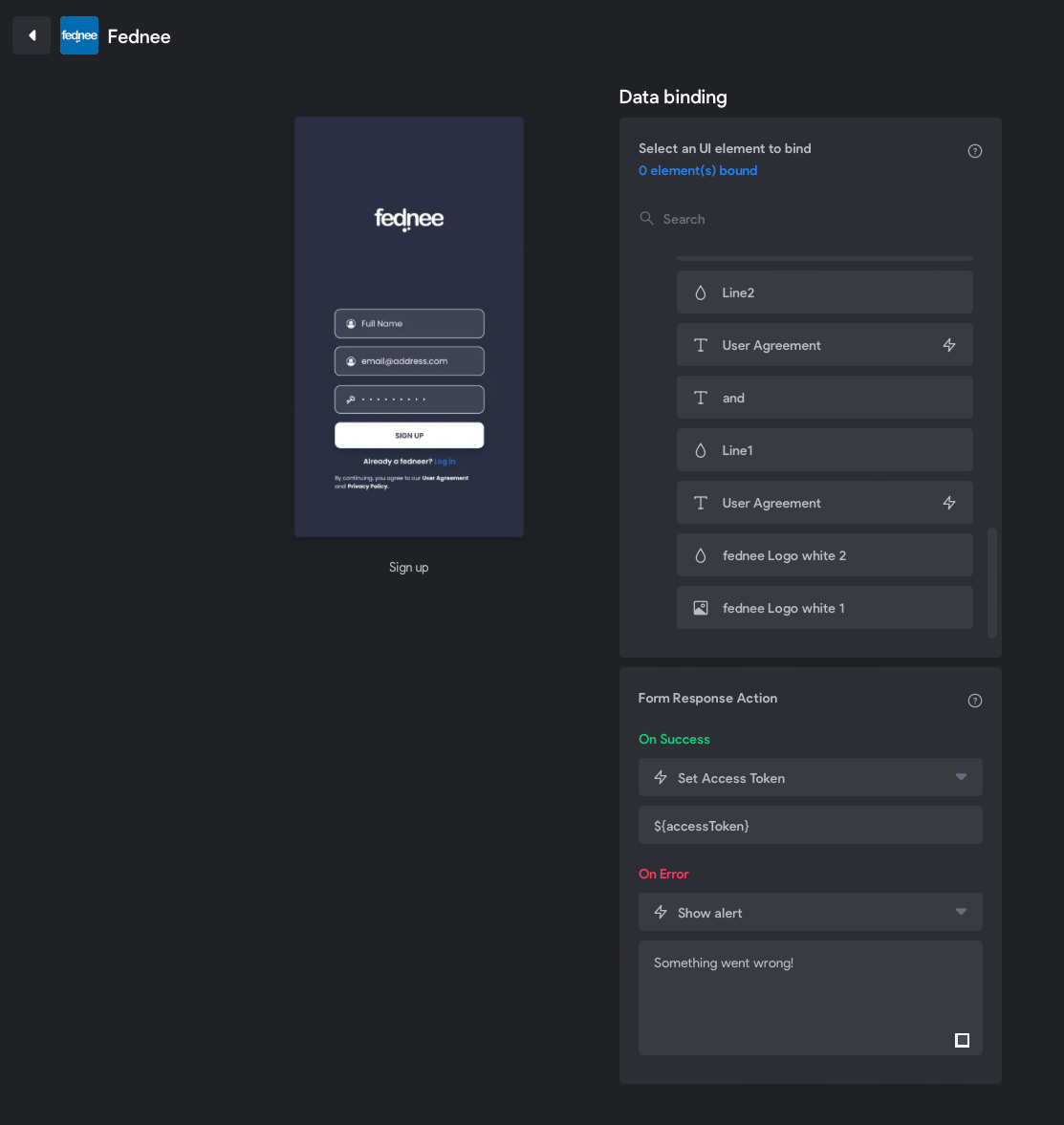Click the "Privacy Policy." text in the preview

pos(368,487)
